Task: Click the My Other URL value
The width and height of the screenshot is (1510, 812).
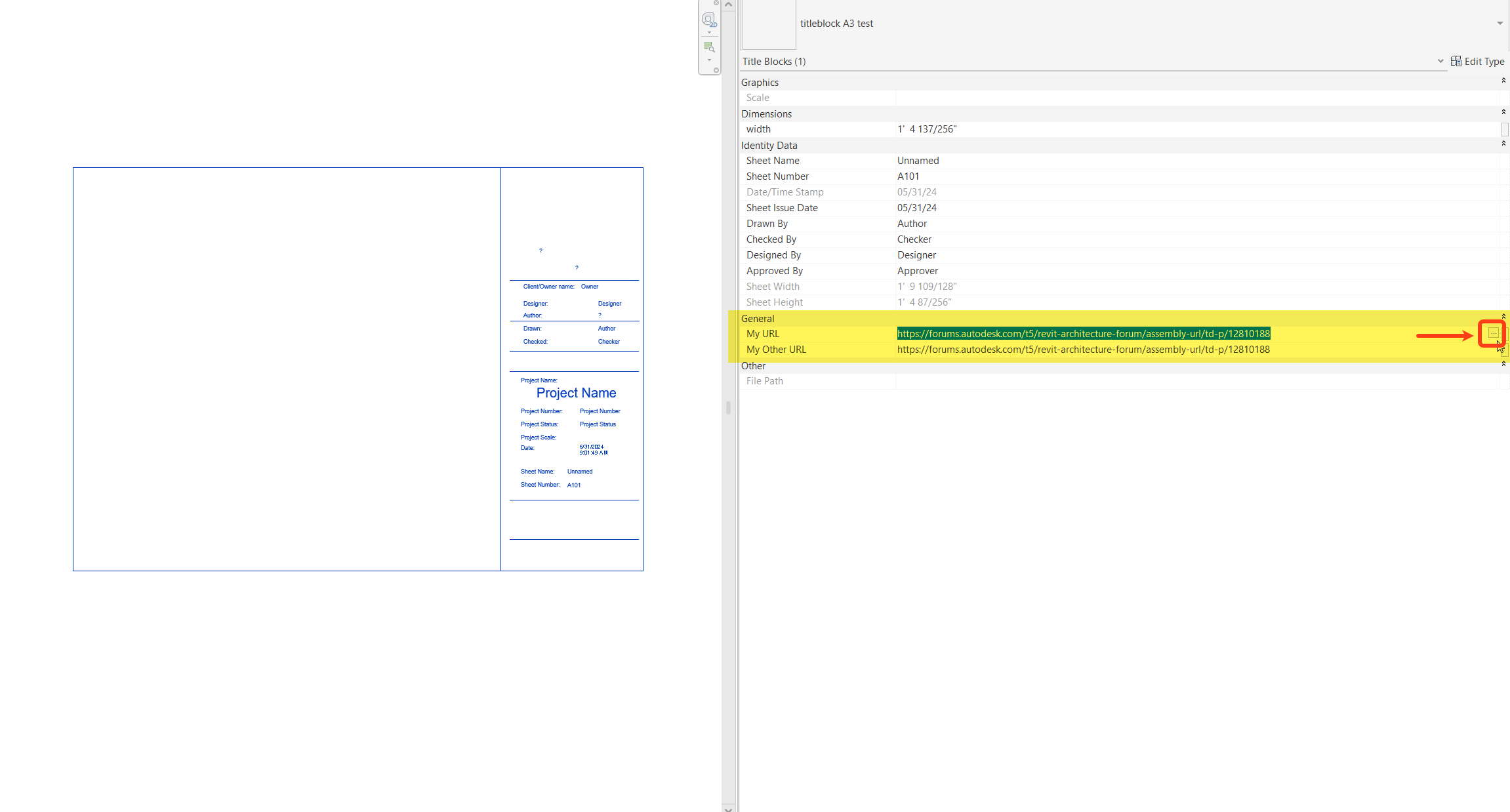Action: [x=1082, y=349]
